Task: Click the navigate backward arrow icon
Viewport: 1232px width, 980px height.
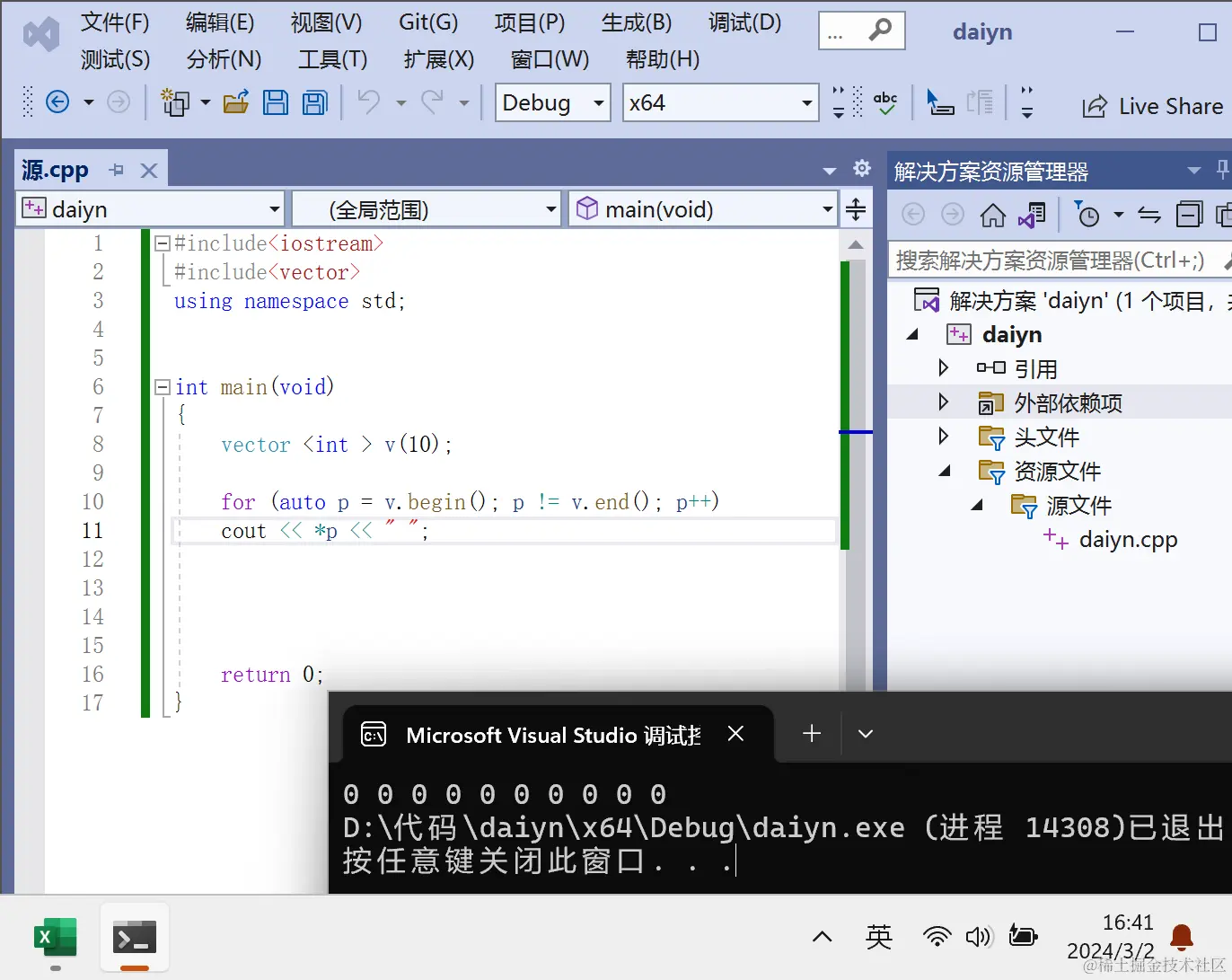Action: (57, 102)
